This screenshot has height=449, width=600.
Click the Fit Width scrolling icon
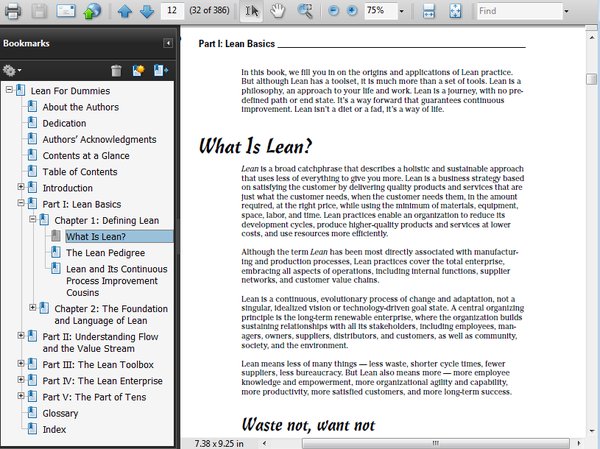[x=429, y=11]
